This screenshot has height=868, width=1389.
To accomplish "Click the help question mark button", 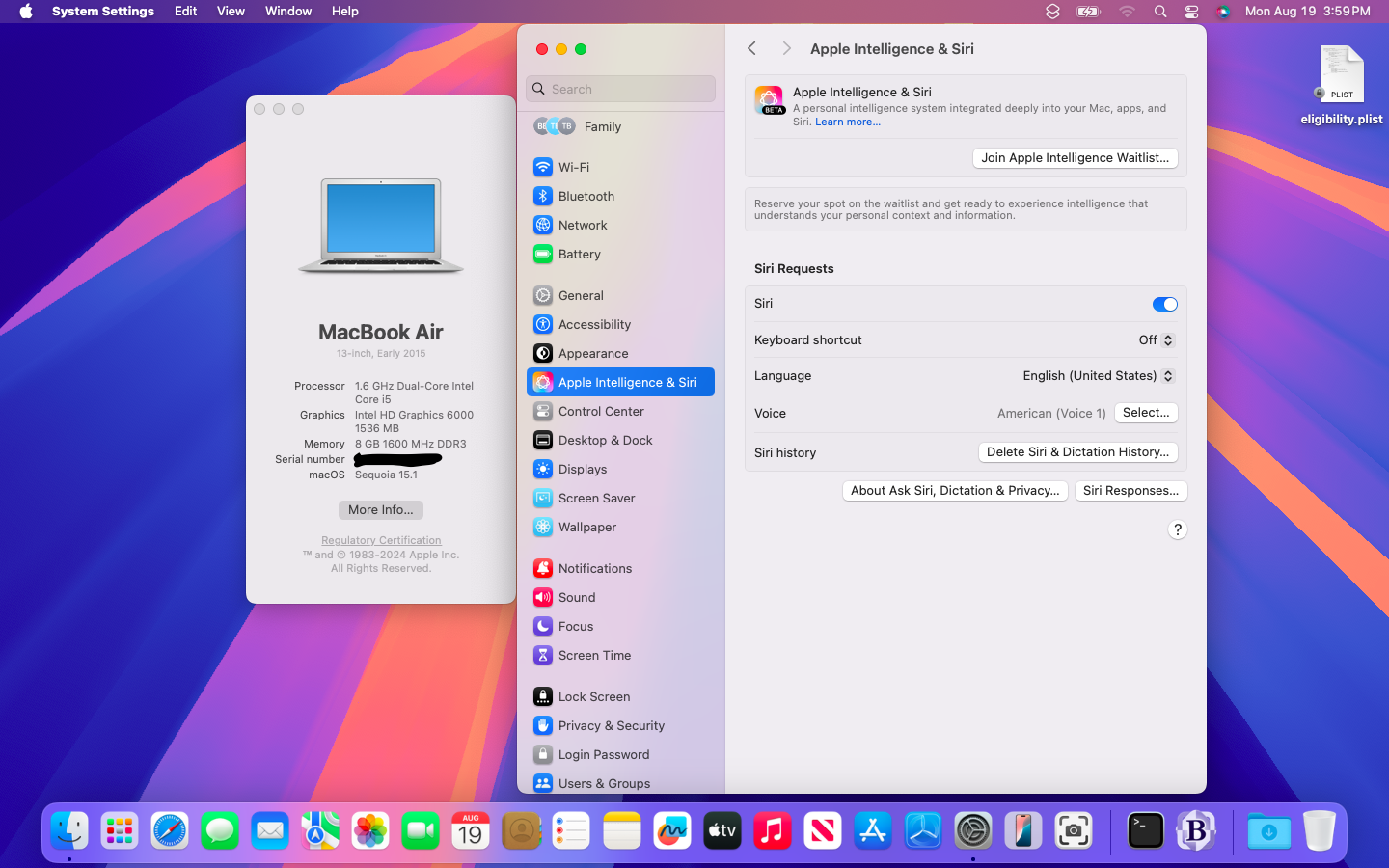I will click(1177, 529).
